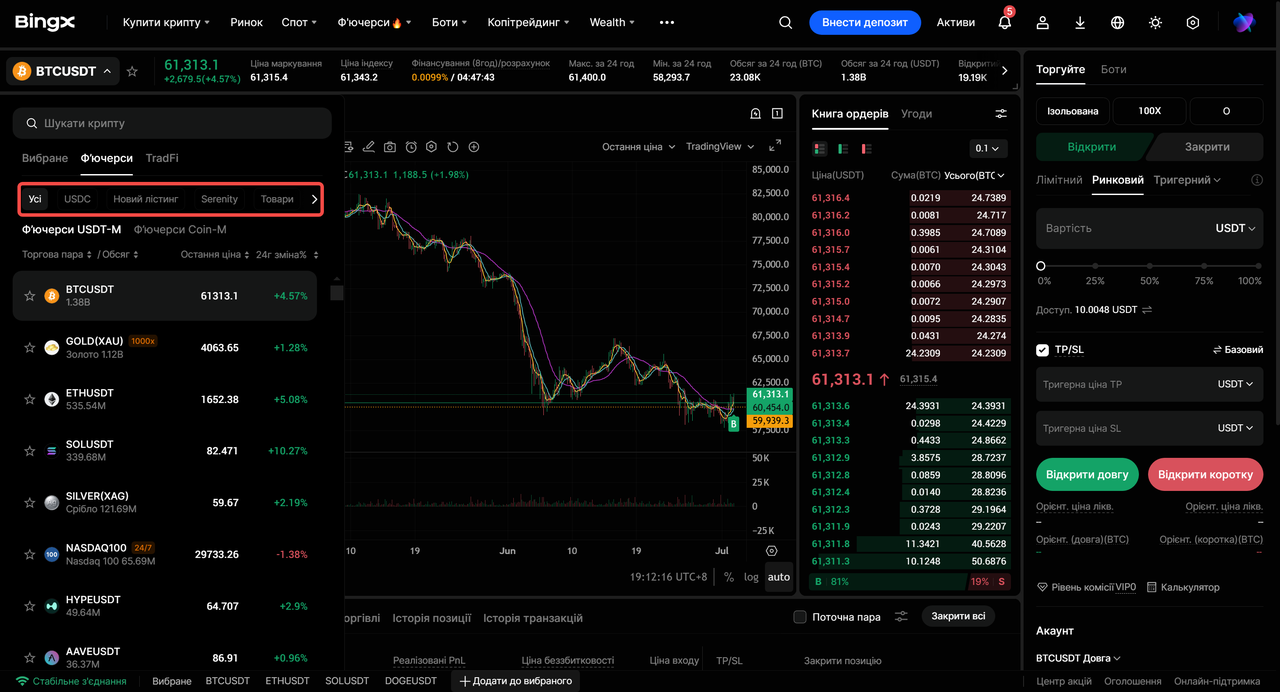
Task: Enable the Поточна пара checkbox
Action: click(x=800, y=617)
